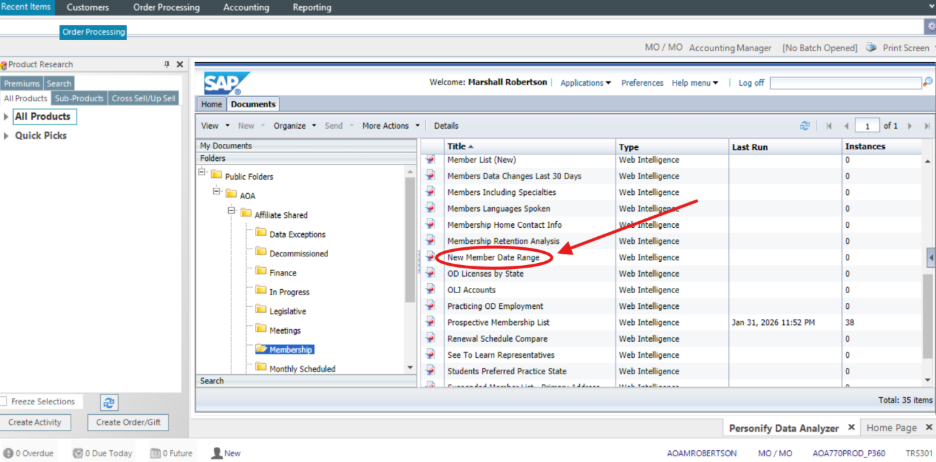Click the page number input field
The image size is (936, 462).
[867, 126]
